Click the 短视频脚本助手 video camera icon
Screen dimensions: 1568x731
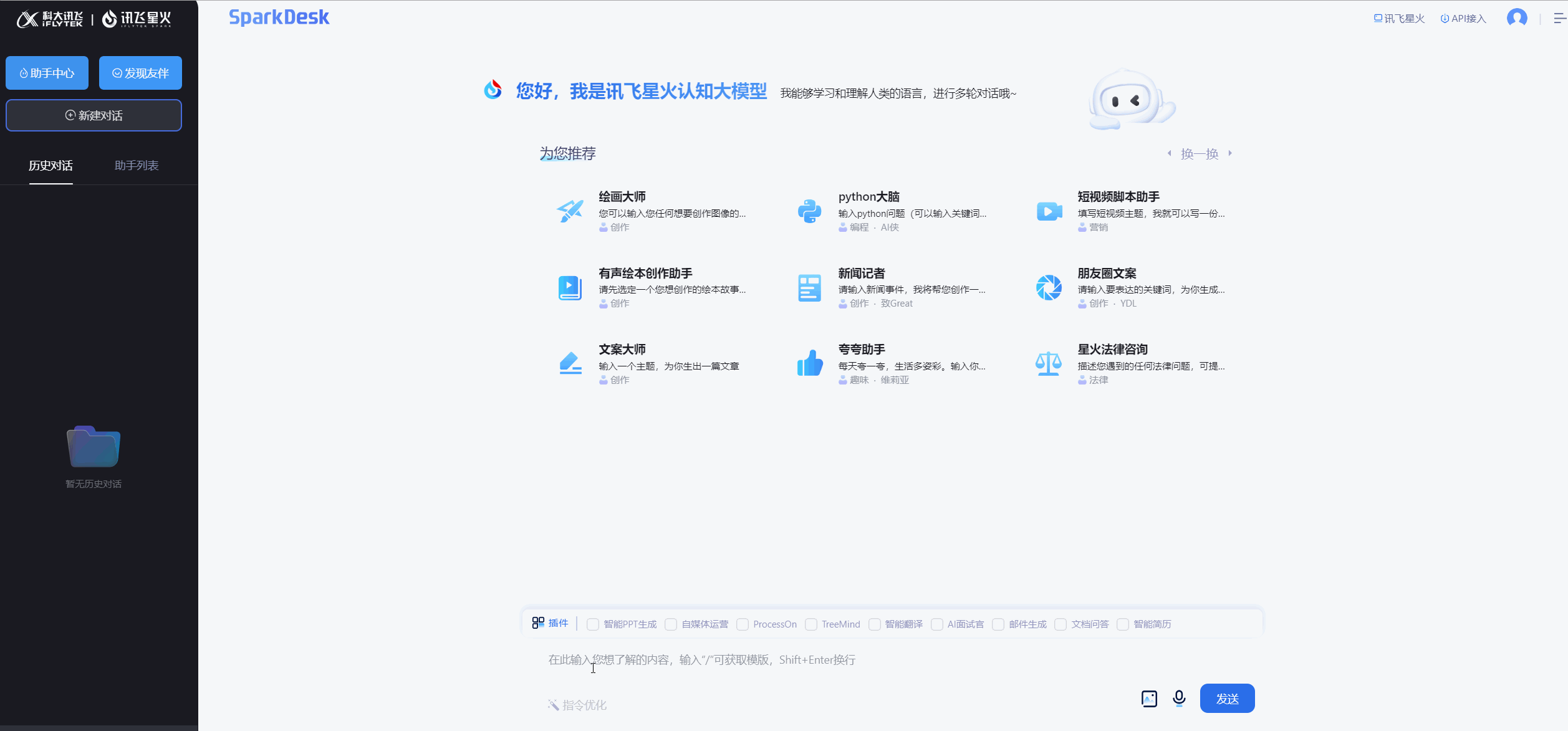tap(1049, 211)
